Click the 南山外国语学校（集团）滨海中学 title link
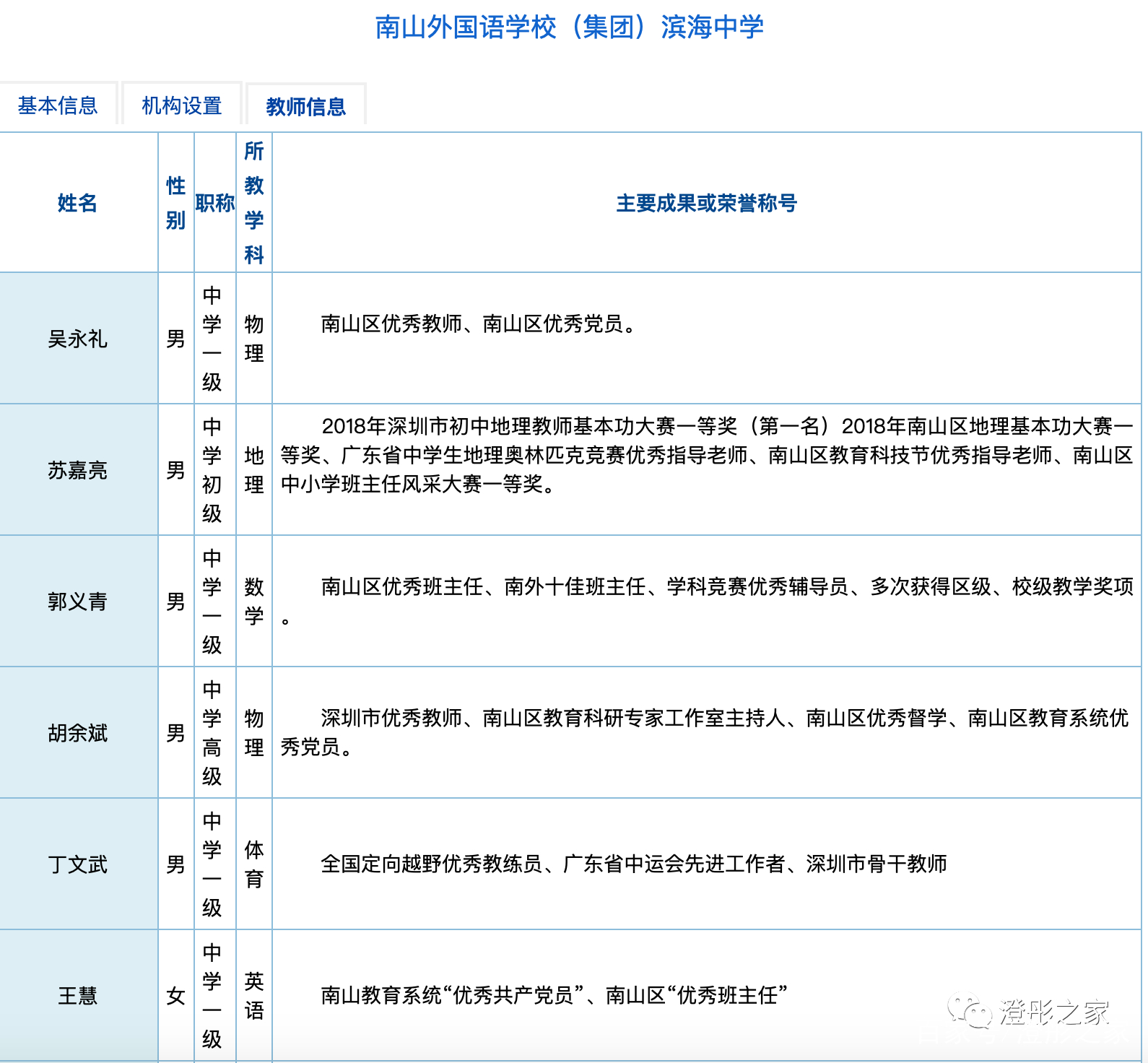This screenshot has height=1063, width=1148. (570, 27)
